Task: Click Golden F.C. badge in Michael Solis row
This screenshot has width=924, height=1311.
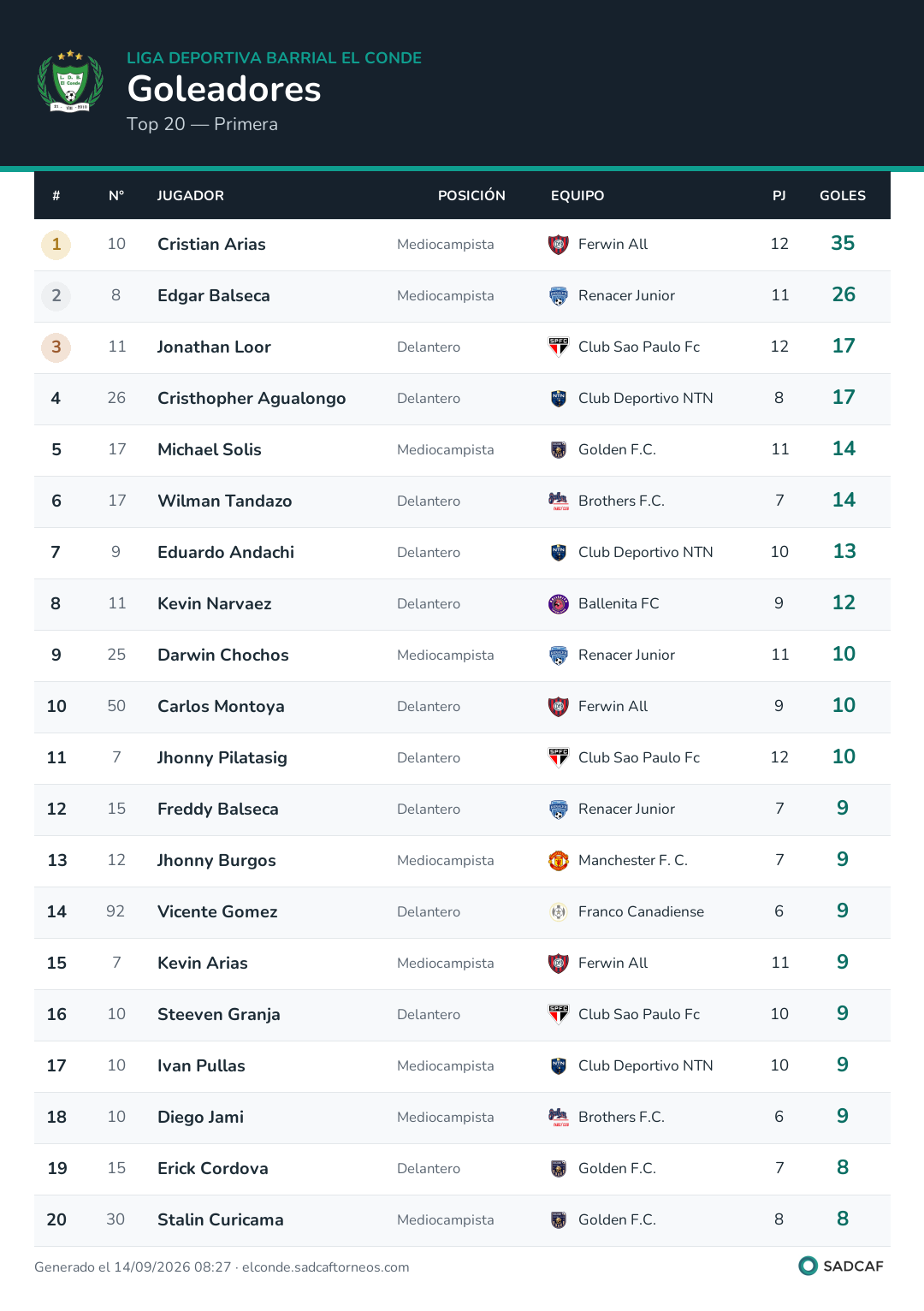Action: coord(559,450)
